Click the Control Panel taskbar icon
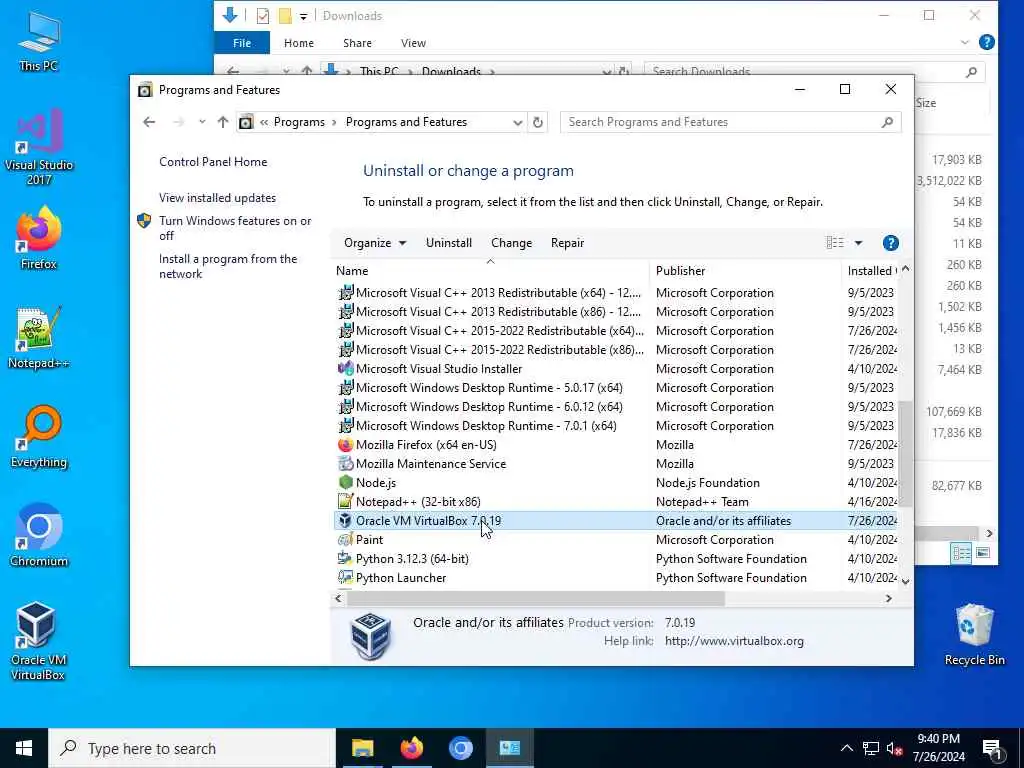1024x768 pixels. pyautogui.click(x=509, y=748)
